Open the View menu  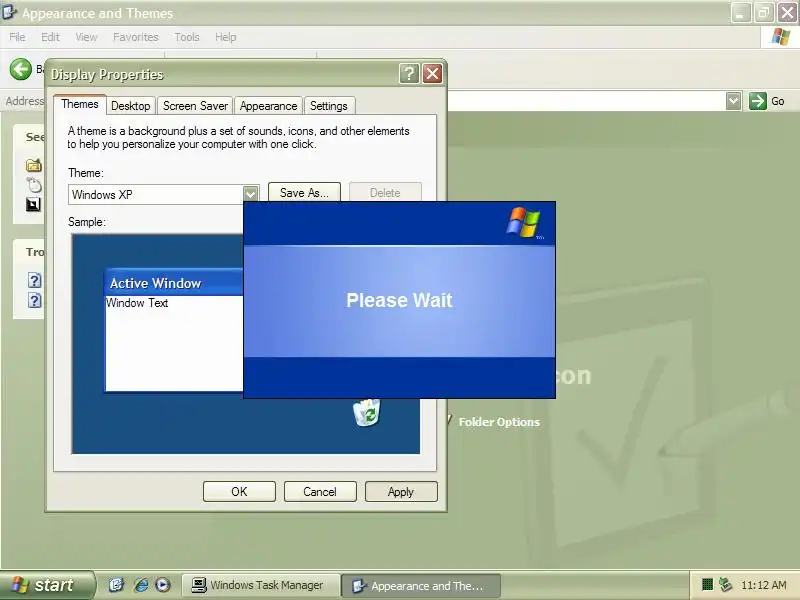click(x=86, y=37)
